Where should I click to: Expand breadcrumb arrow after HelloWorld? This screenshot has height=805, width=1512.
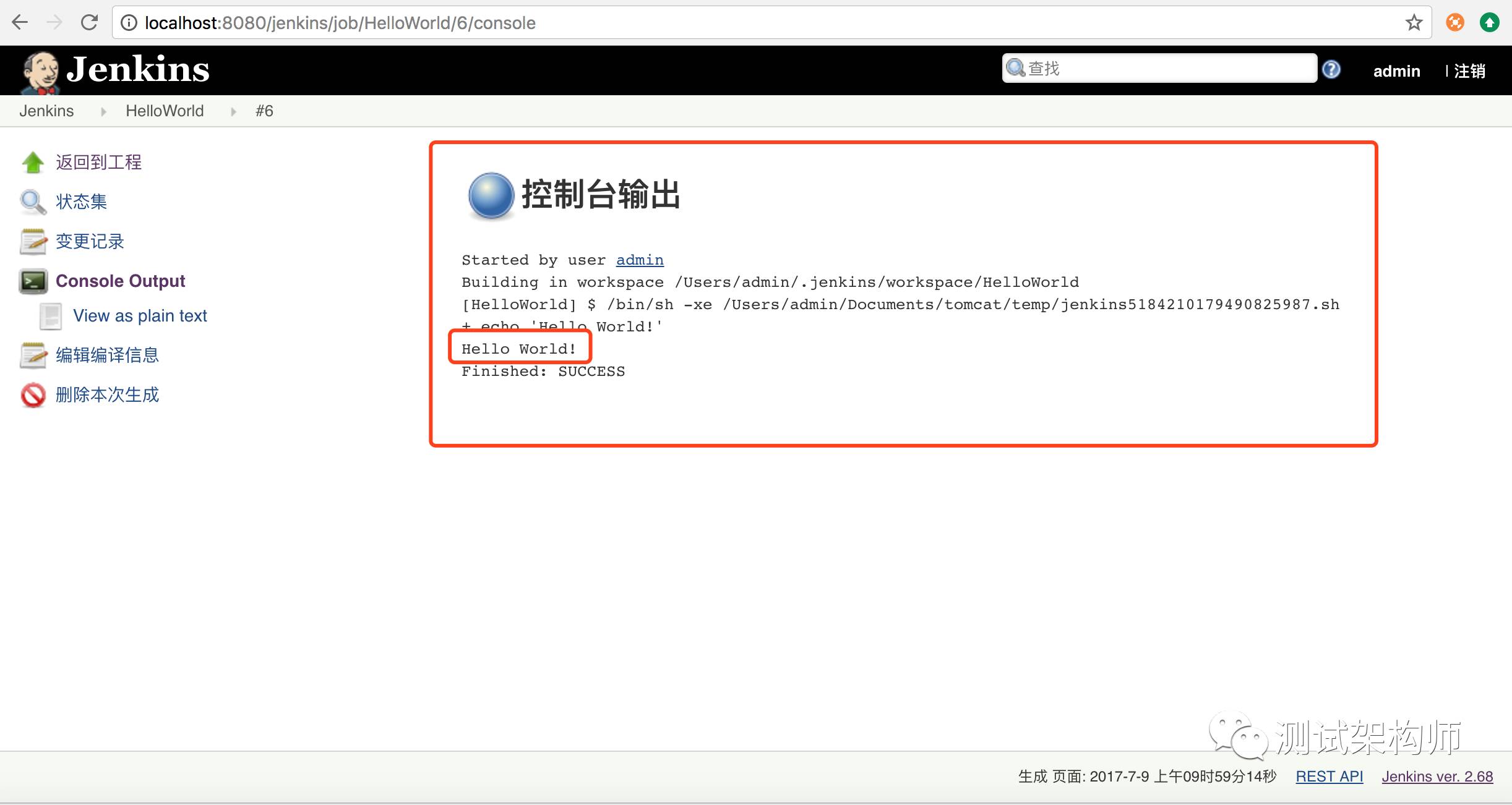click(233, 111)
